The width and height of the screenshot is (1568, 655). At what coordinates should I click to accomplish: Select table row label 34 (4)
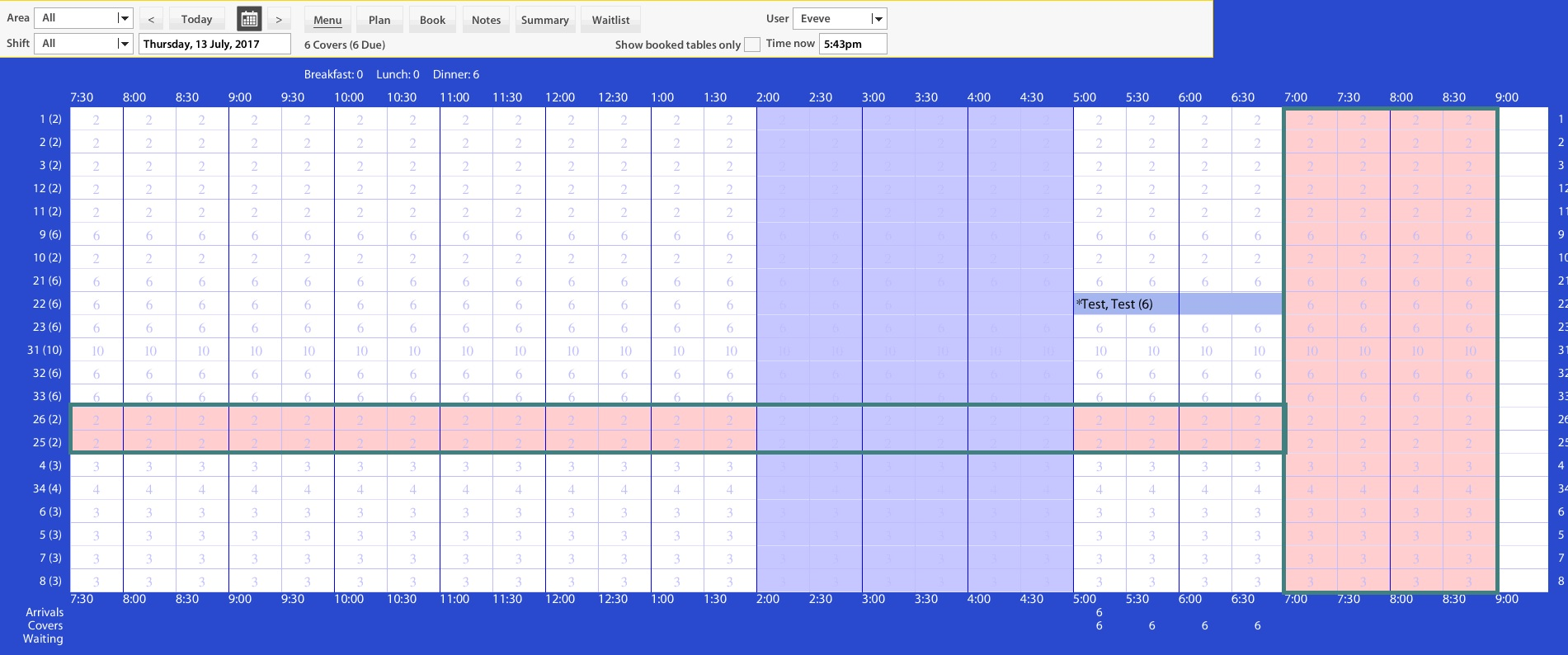[x=47, y=488]
